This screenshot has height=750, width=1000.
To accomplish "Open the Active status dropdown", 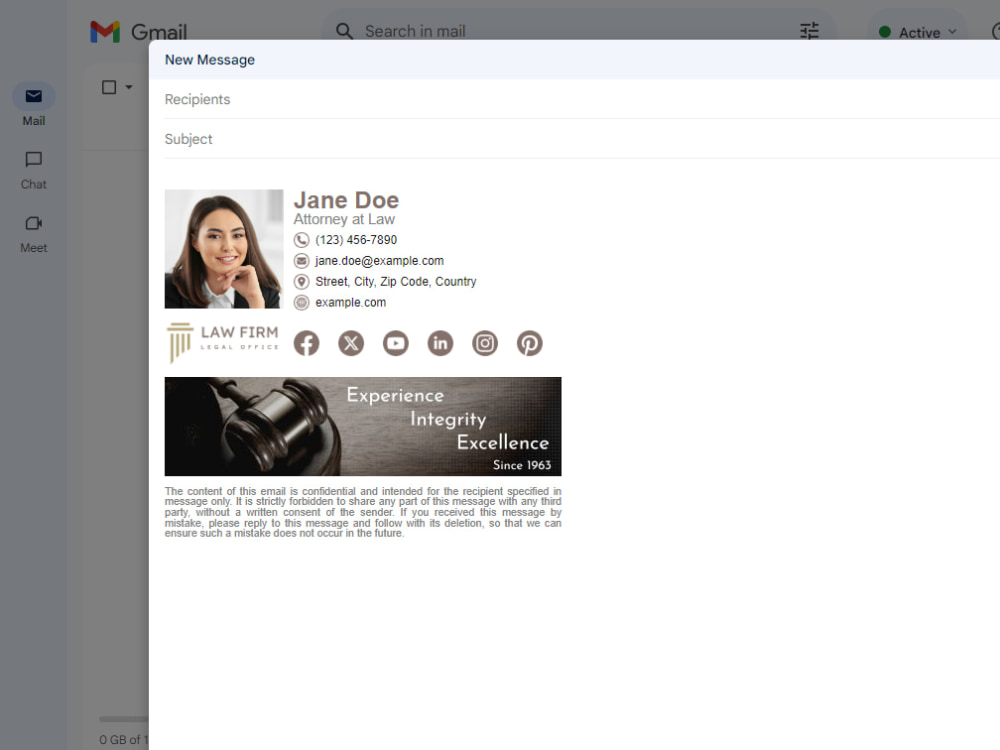I will point(918,33).
